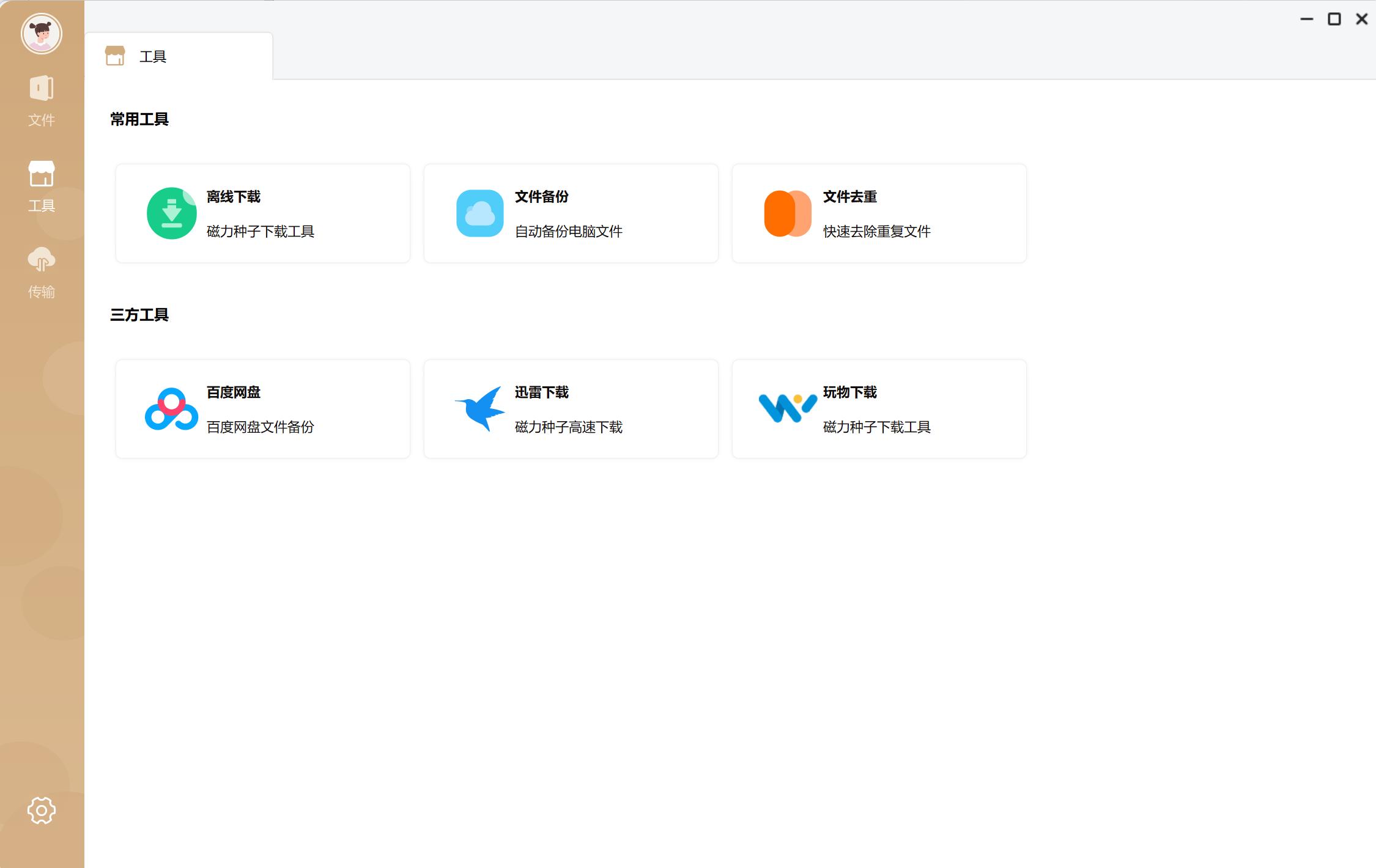Image resolution: width=1376 pixels, height=868 pixels.
Task: Open the 离线下载 (offline download) tool
Action: click(x=262, y=213)
